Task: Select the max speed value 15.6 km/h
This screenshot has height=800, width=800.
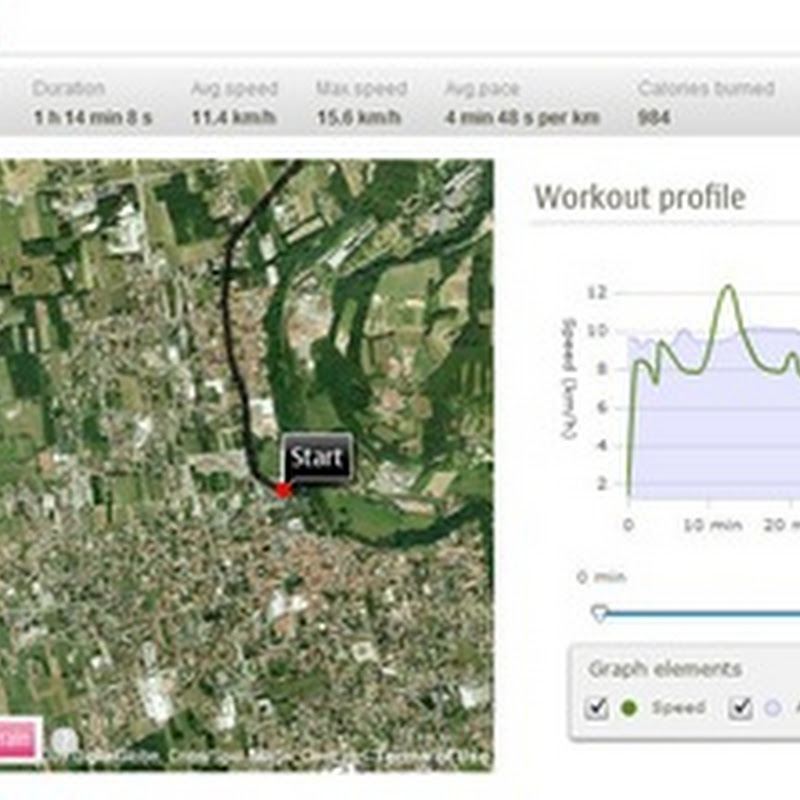Action: [x=359, y=118]
